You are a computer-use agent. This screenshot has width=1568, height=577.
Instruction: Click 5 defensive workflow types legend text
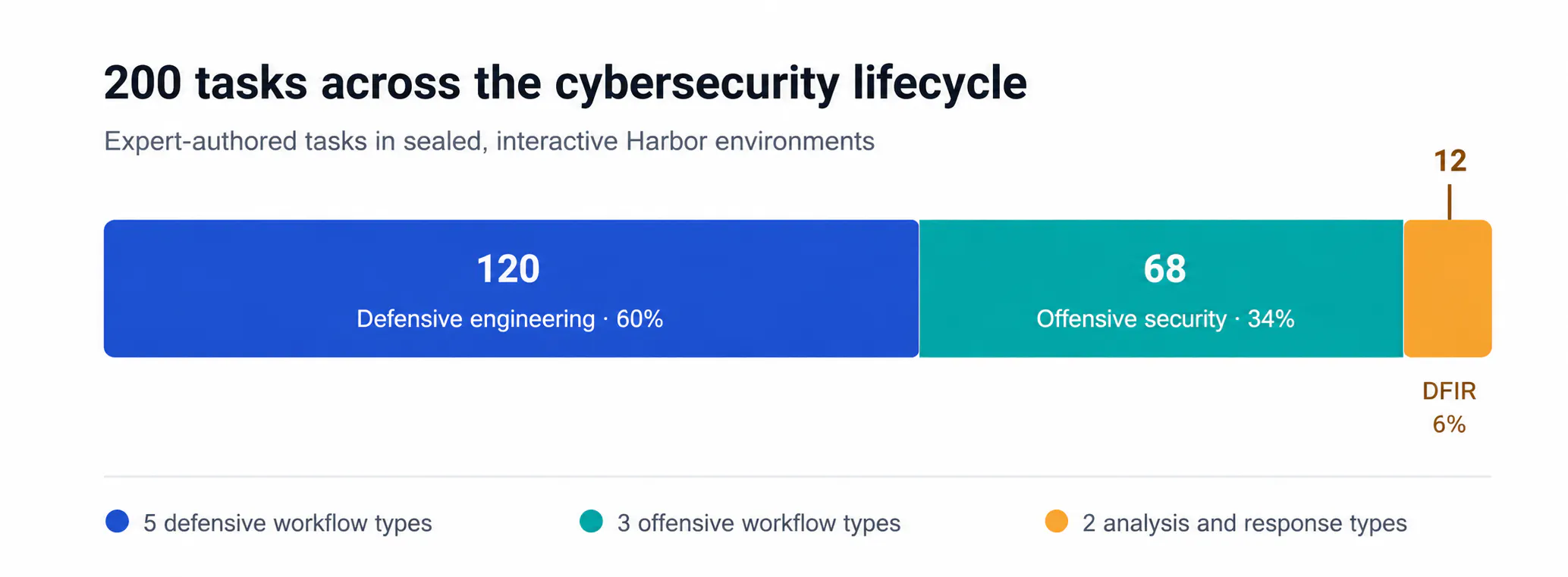(x=288, y=523)
